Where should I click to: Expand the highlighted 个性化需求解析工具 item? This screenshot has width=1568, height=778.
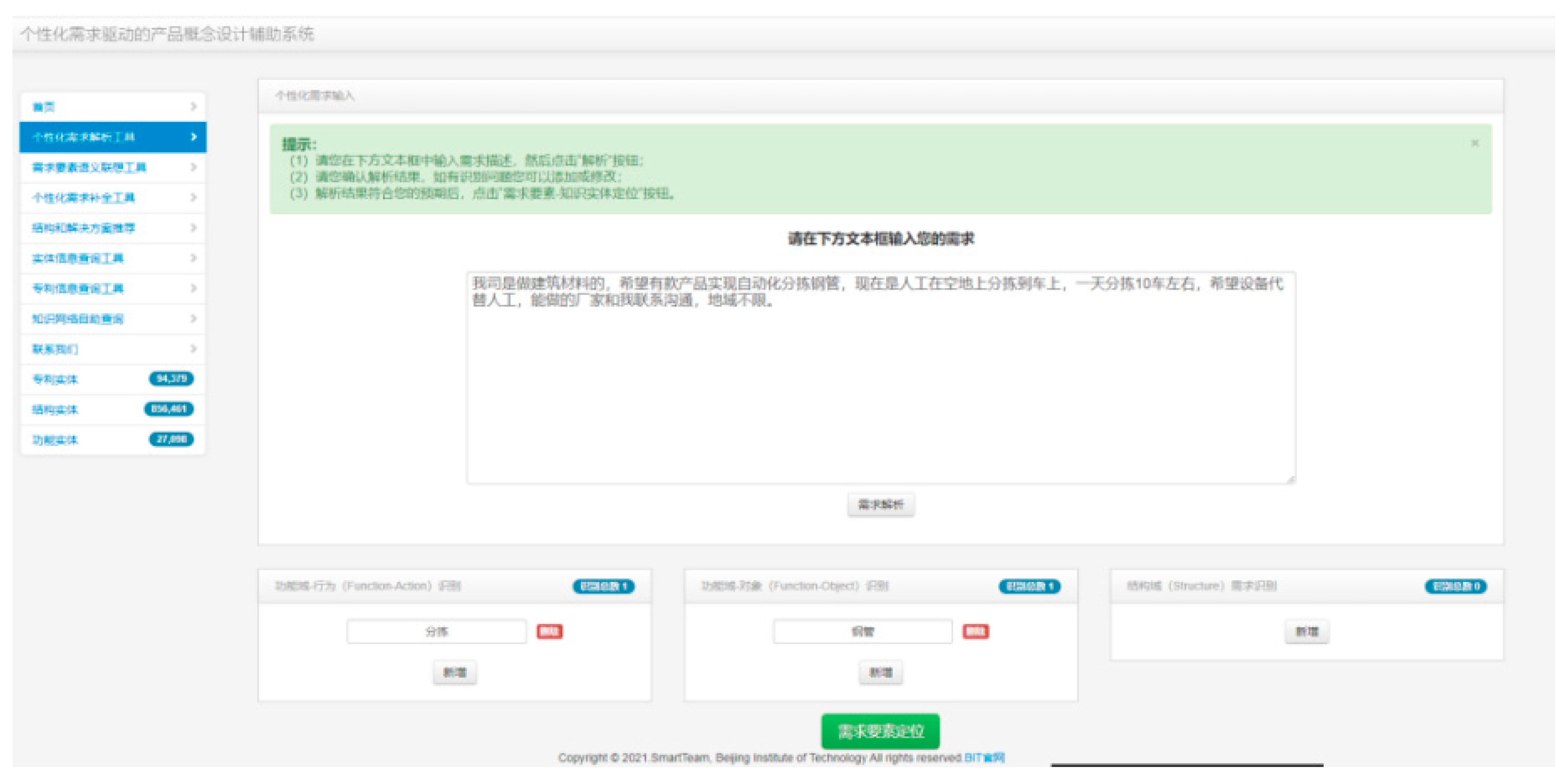point(194,137)
